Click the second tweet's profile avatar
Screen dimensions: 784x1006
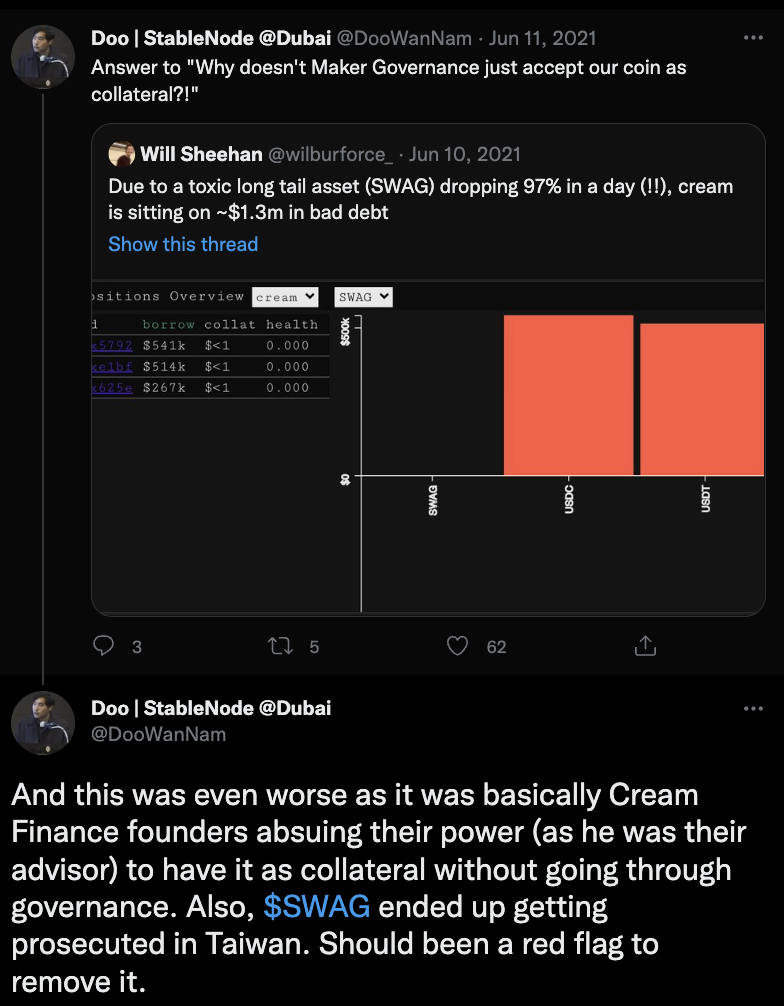tap(42, 723)
